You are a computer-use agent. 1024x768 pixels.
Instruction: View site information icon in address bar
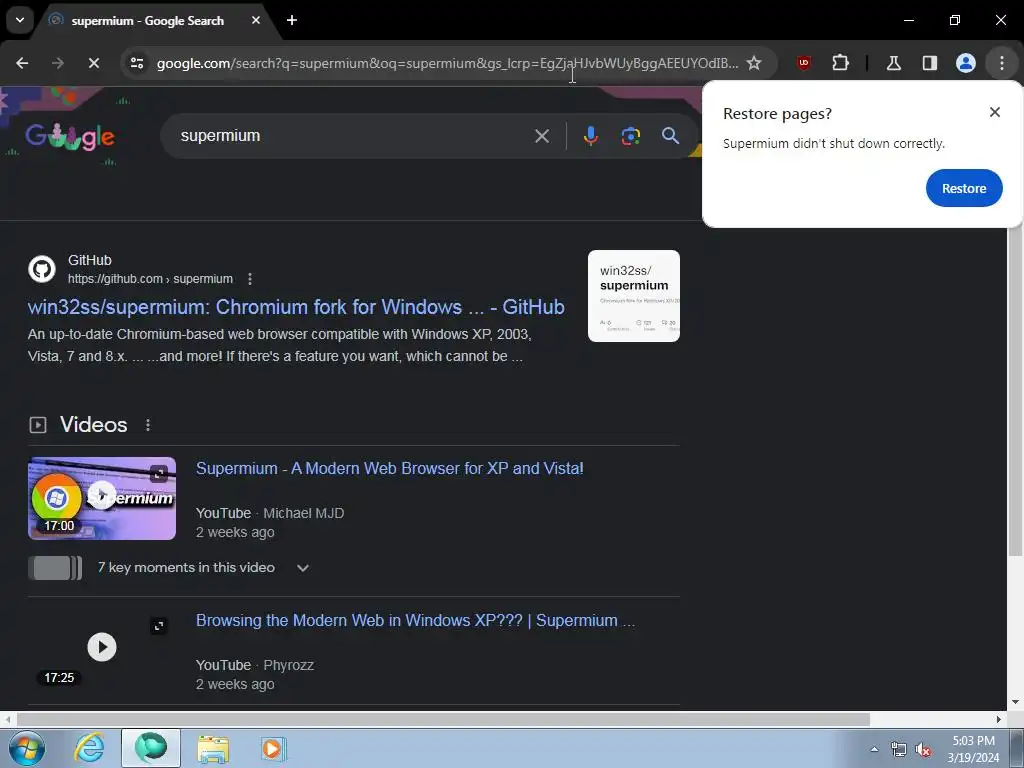pos(137,63)
